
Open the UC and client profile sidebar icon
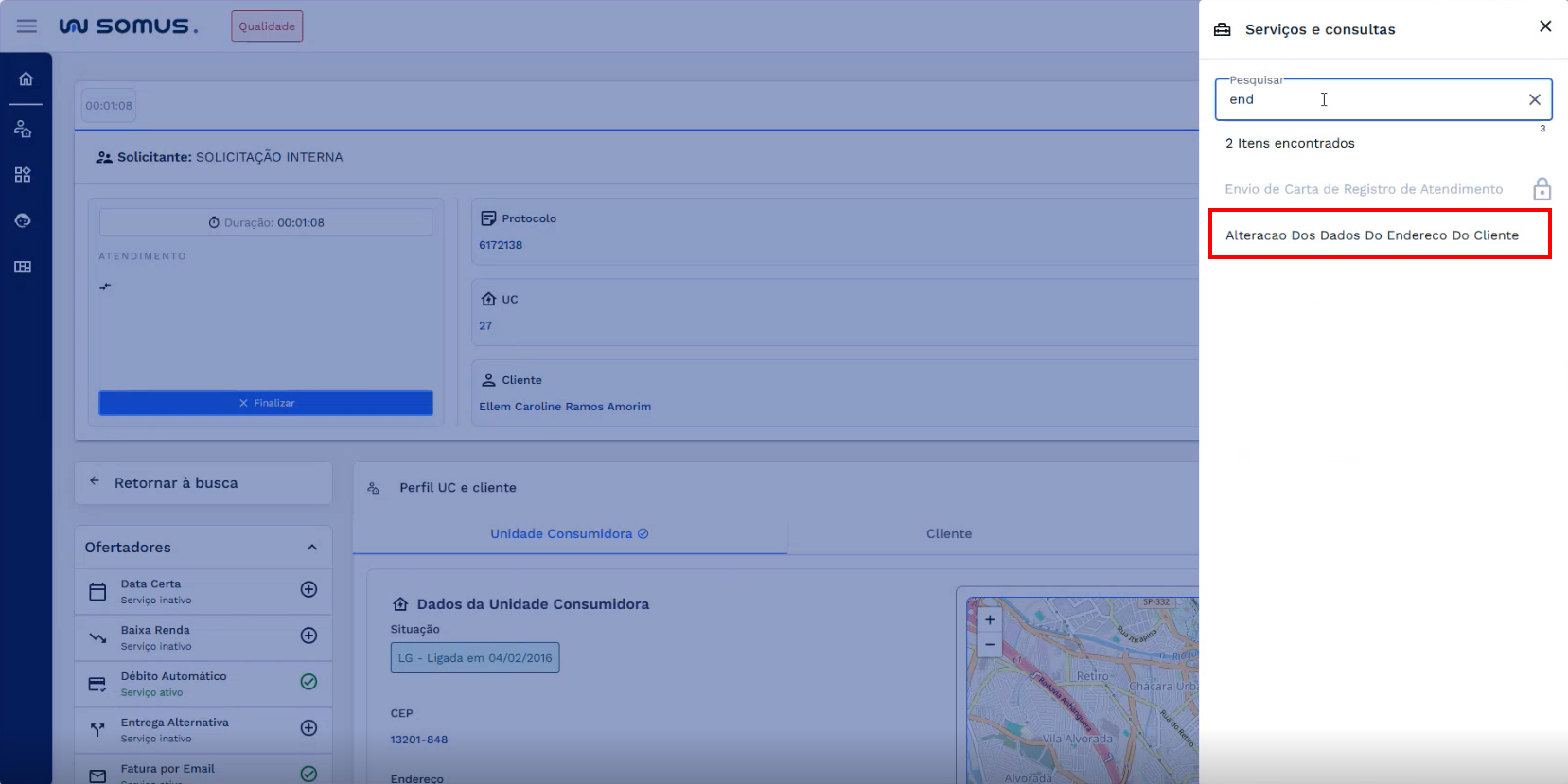[x=23, y=129]
